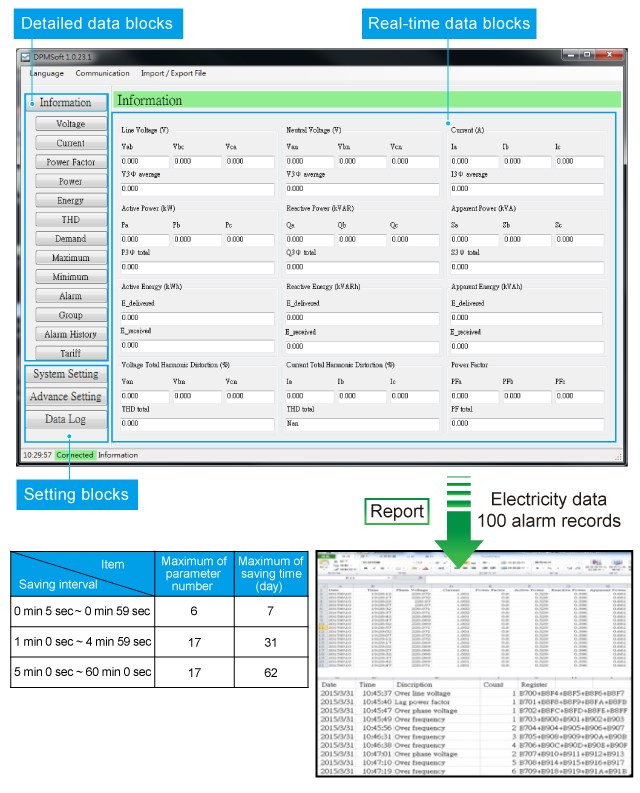Show the THD data page
Viewport: 640px width, 793px height.
tap(70, 220)
